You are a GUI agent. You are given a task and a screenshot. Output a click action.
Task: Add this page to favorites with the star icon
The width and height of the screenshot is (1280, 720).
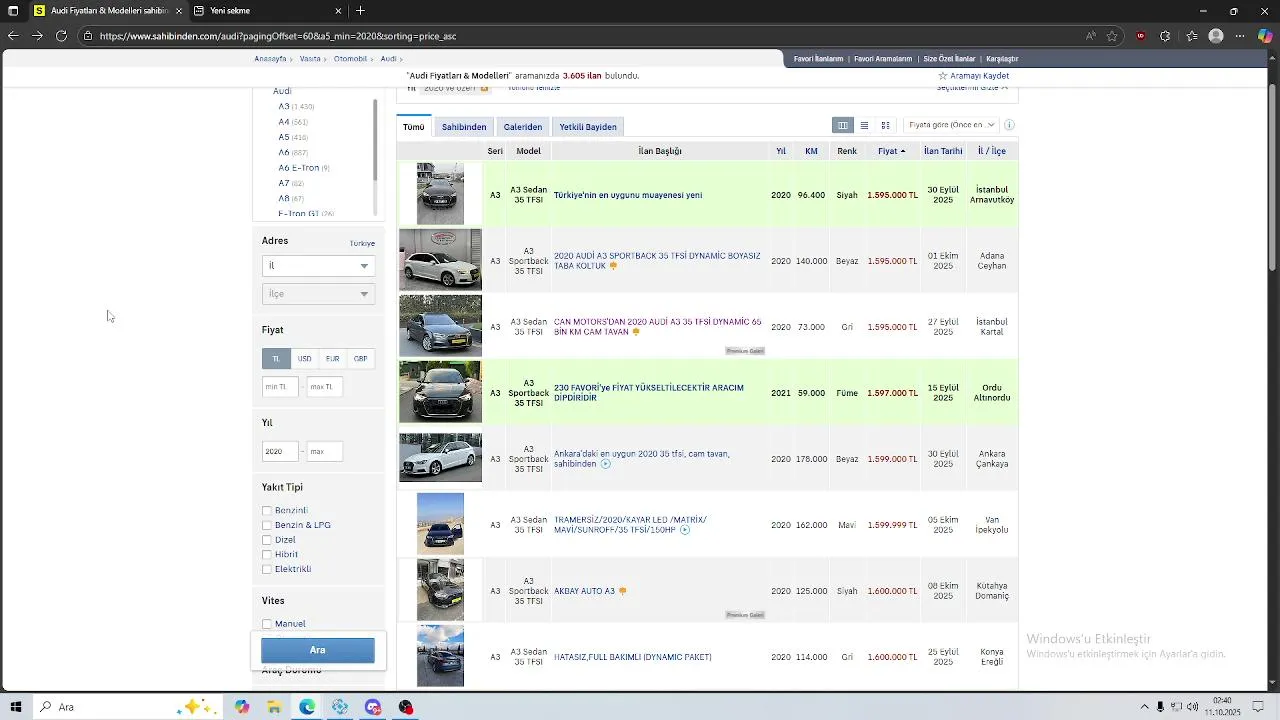pyautogui.click(x=1112, y=36)
